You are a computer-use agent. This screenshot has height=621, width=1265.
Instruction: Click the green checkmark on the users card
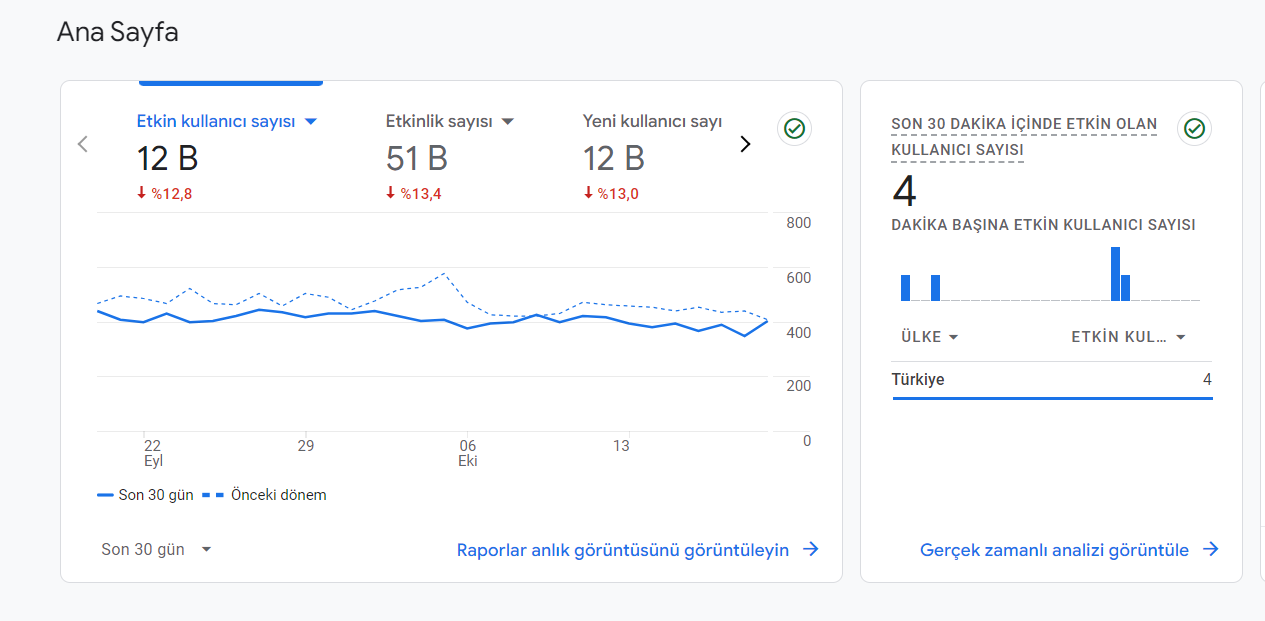794,129
